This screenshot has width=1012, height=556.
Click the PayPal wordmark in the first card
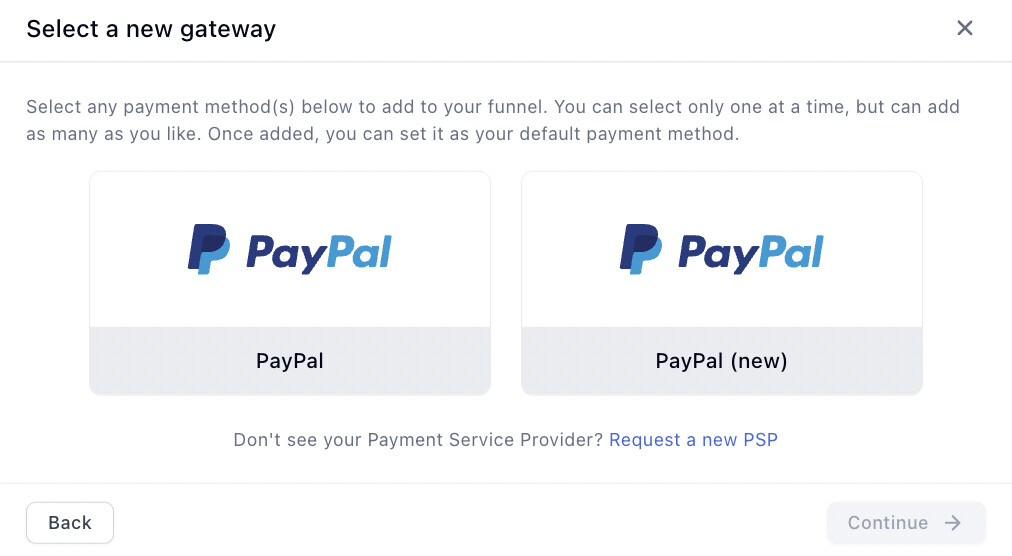318,252
